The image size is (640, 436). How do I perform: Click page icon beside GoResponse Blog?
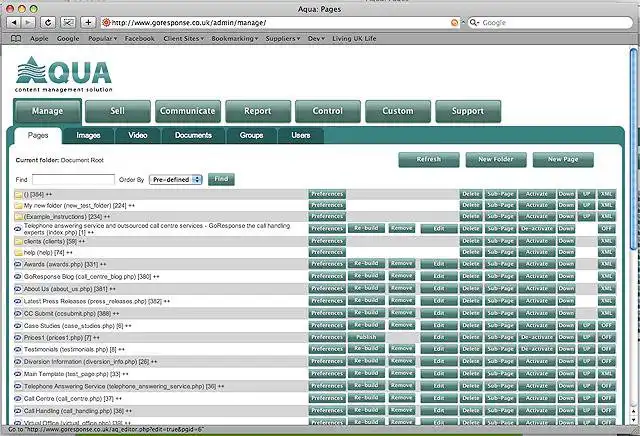point(18,276)
